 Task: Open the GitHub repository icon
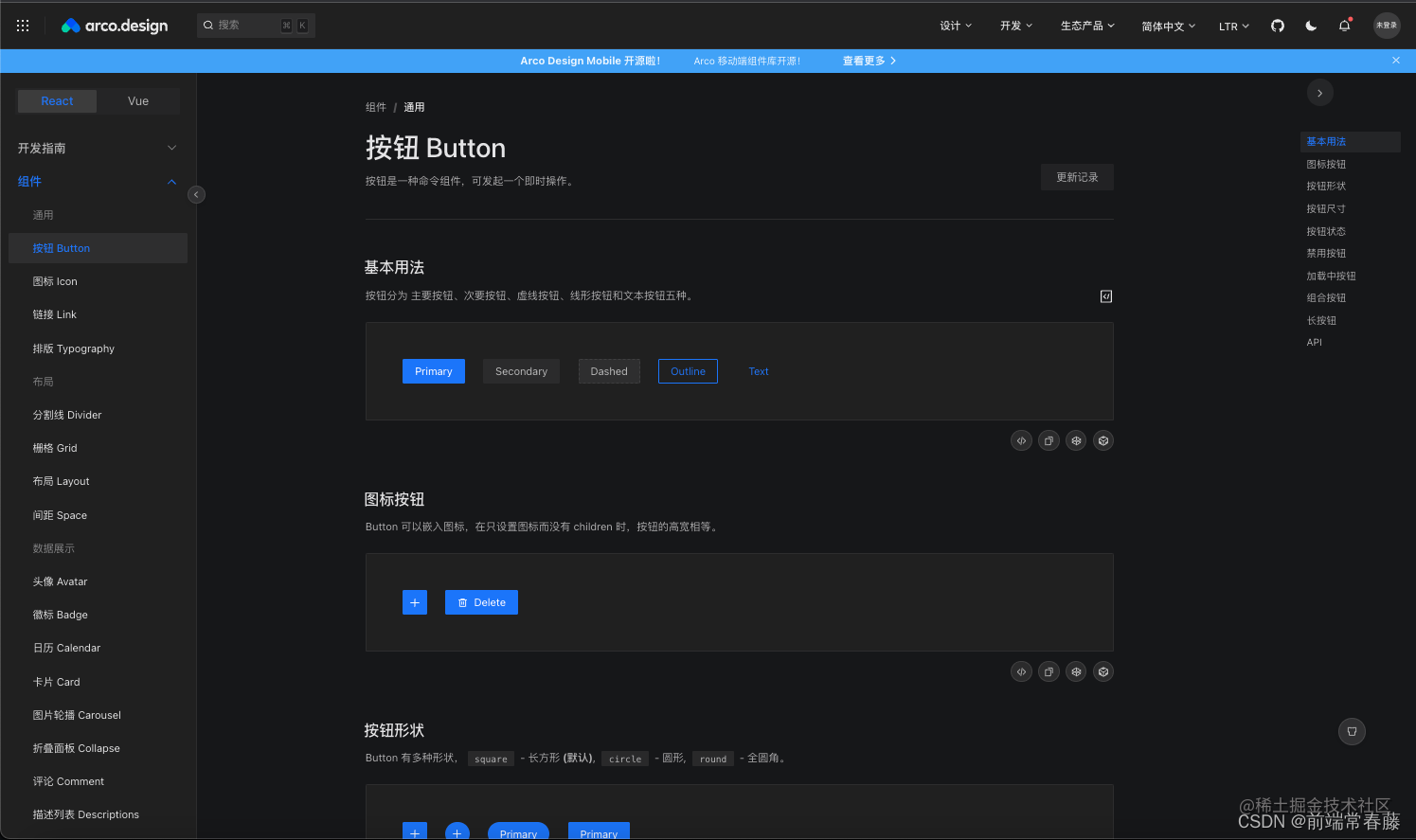click(x=1278, y=26)
